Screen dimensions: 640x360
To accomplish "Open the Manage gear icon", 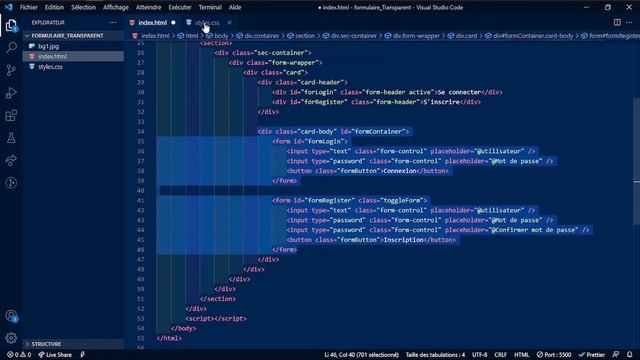I will [11, 338].
